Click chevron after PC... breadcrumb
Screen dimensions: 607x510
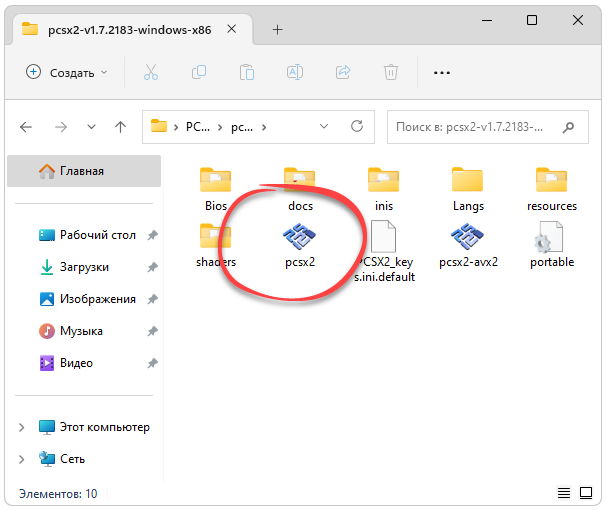tap(220, 127)
